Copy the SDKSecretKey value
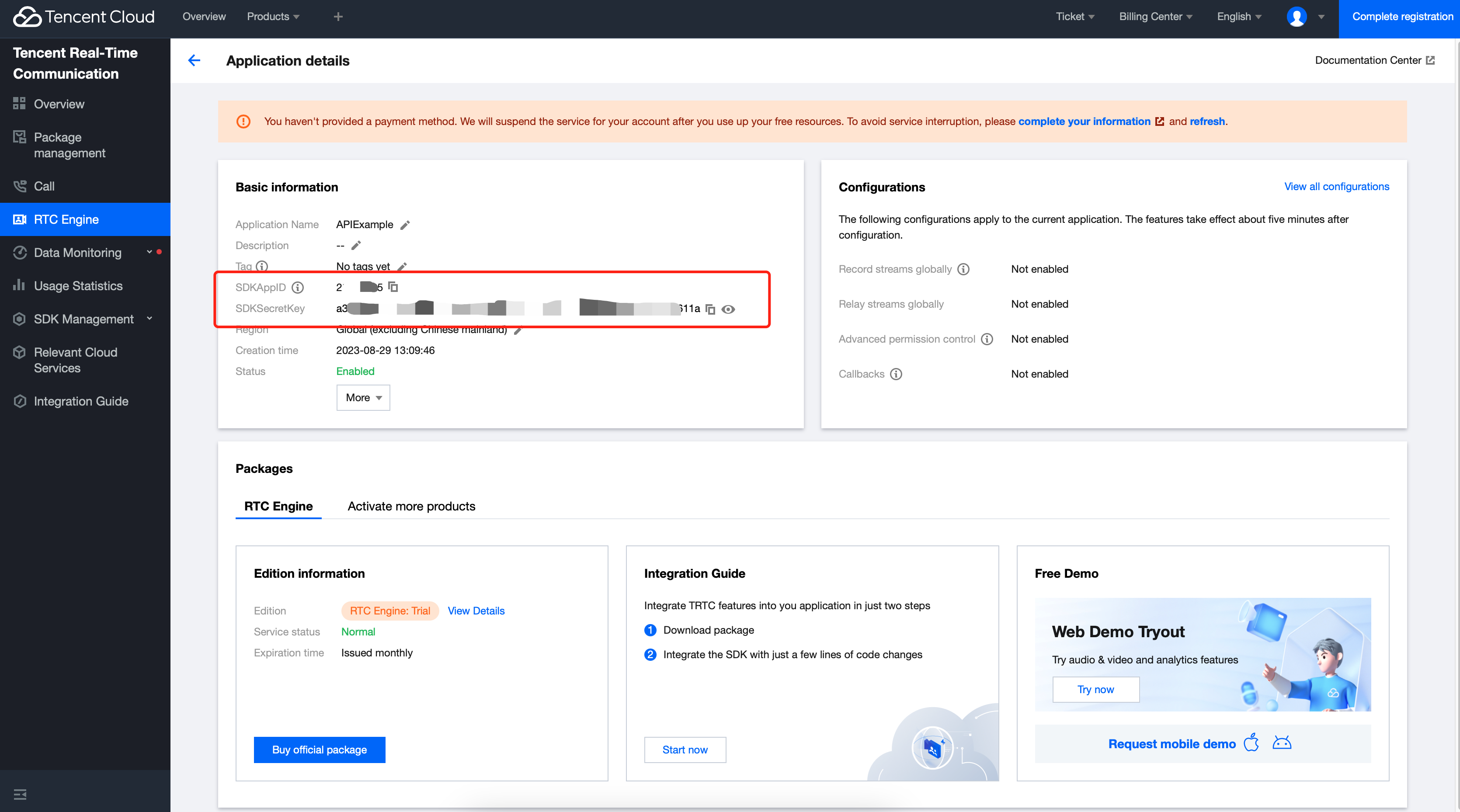Image resolution: width=1460 pixels, height=812 pixels. (710, 309)
